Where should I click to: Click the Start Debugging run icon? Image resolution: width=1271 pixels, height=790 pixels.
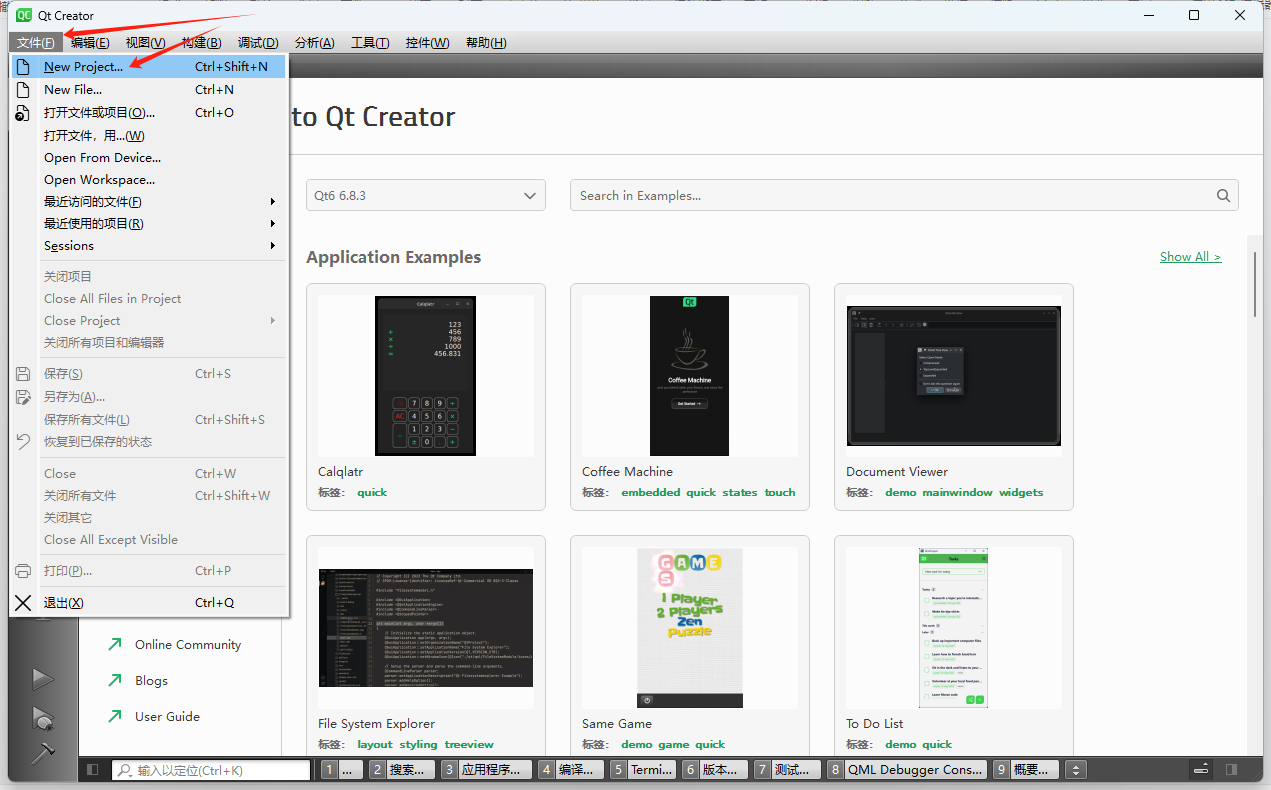[42, 717]
